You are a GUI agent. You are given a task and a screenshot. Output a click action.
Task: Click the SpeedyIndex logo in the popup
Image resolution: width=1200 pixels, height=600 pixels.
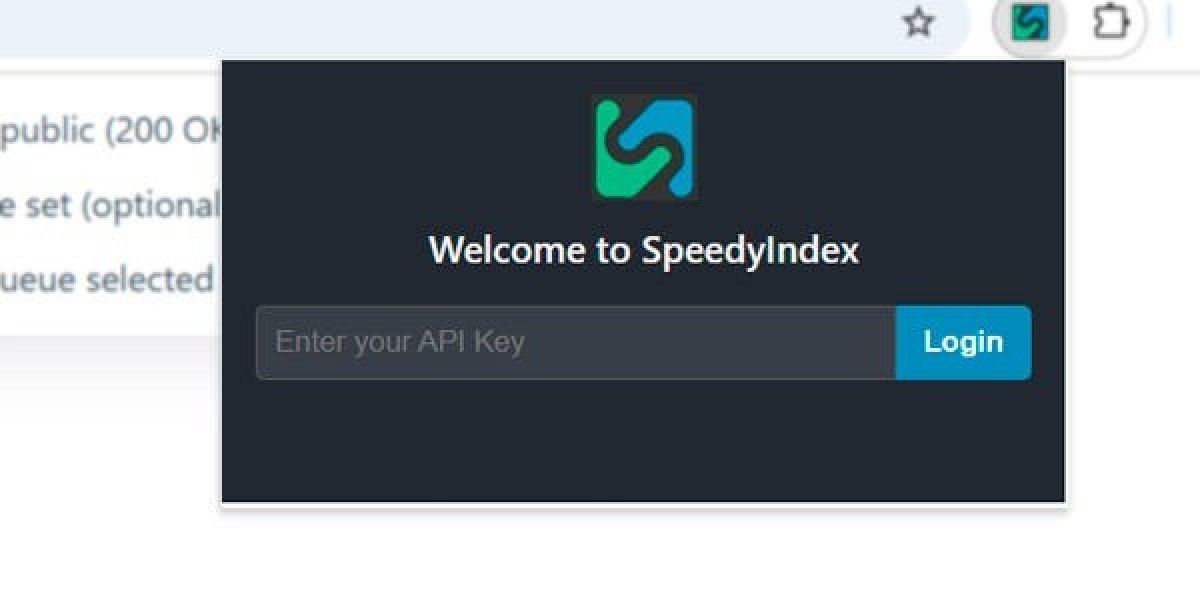(x=644, y=147)
